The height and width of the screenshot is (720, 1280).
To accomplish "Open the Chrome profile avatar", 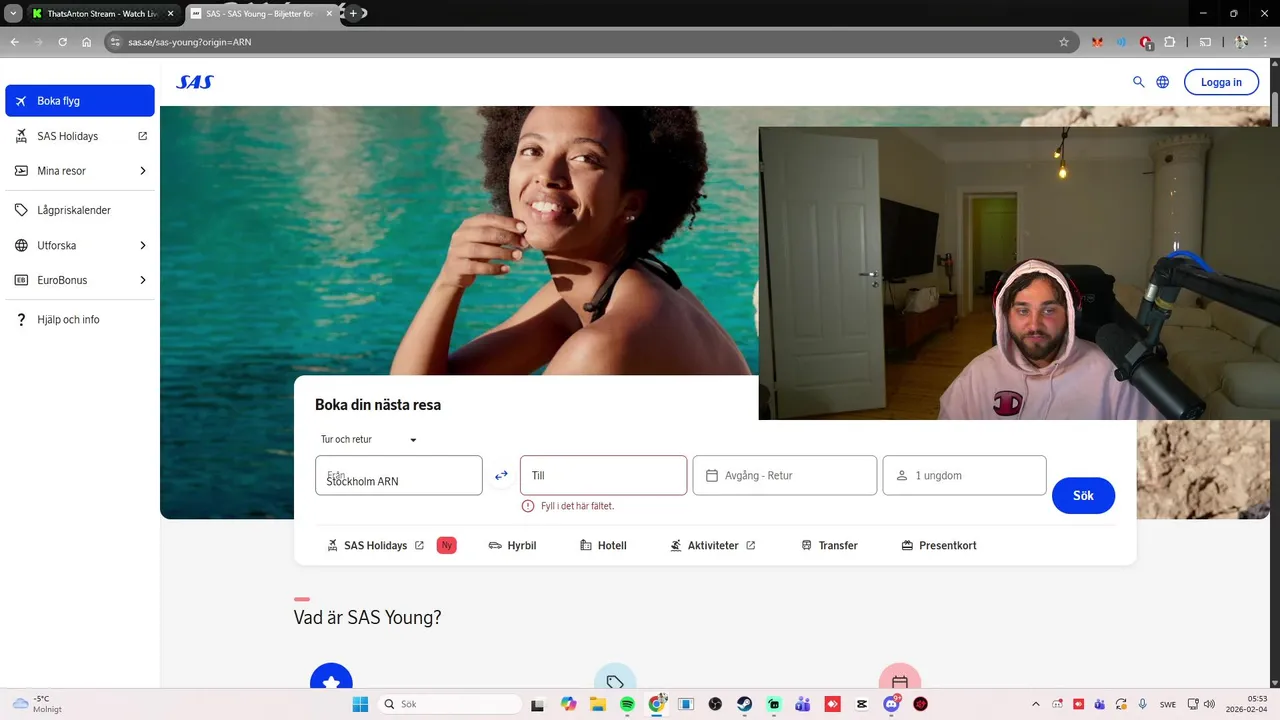I will [x=1241, y=42].
